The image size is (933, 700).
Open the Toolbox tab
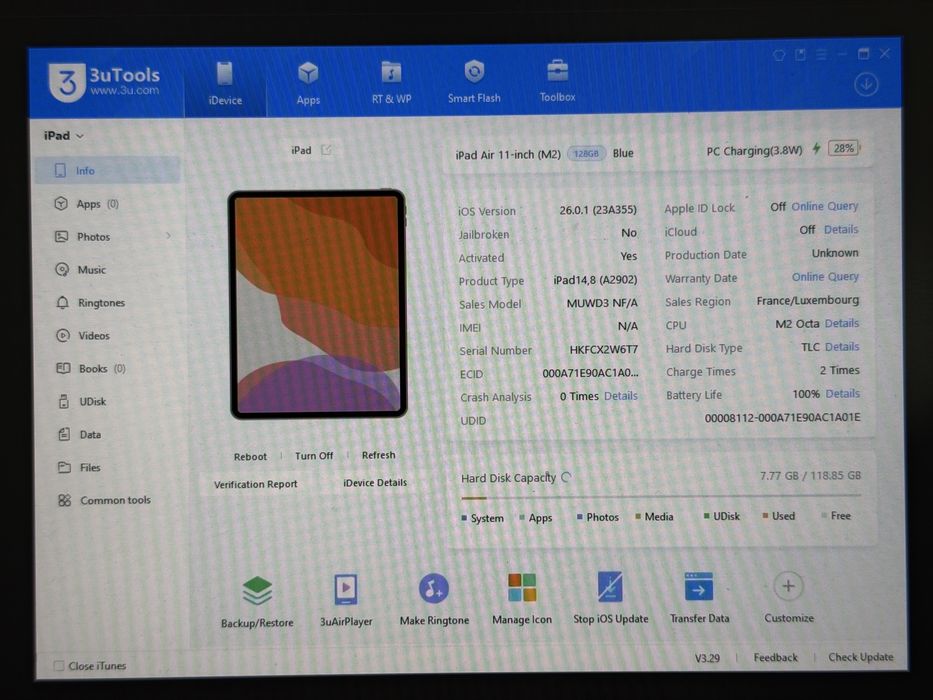coord(557,81)
